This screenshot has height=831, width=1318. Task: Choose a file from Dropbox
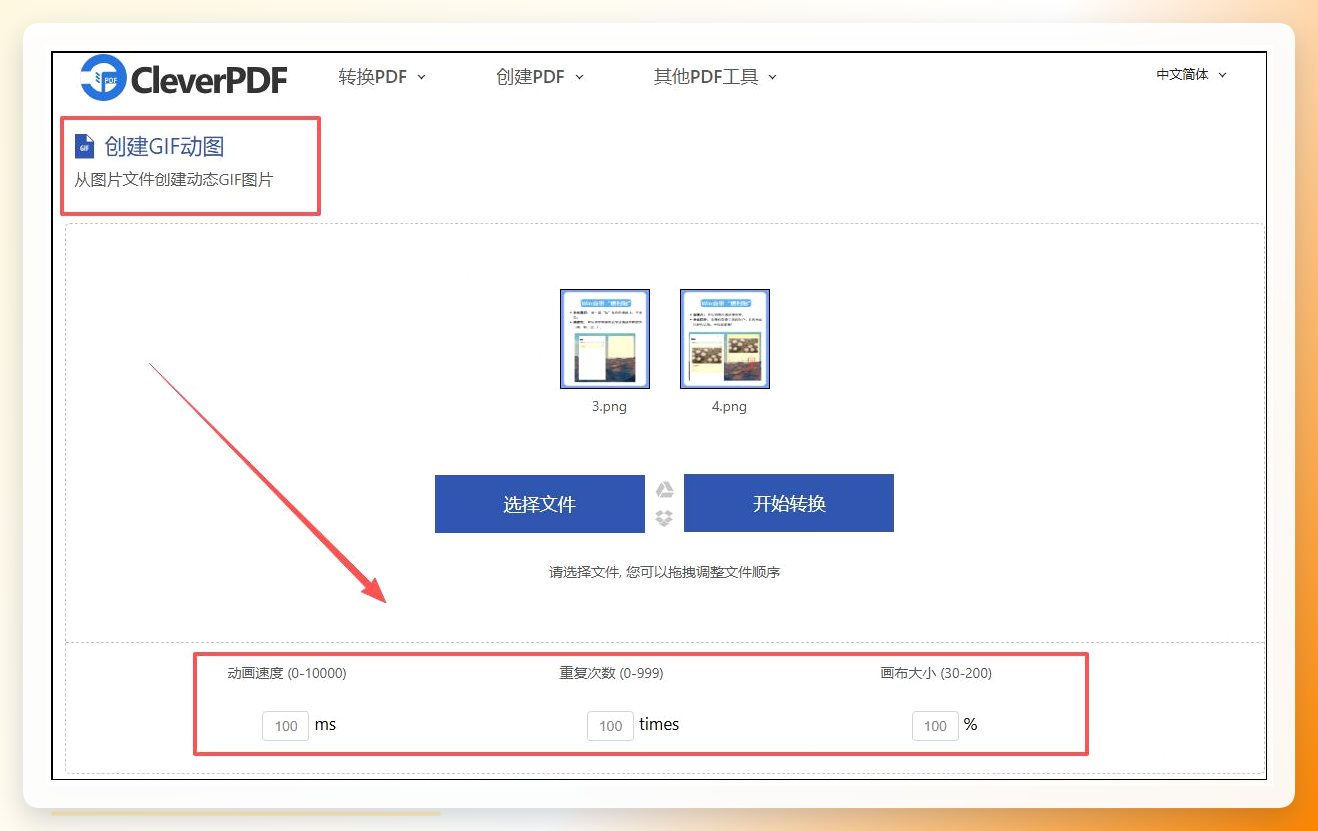point(664,518)
